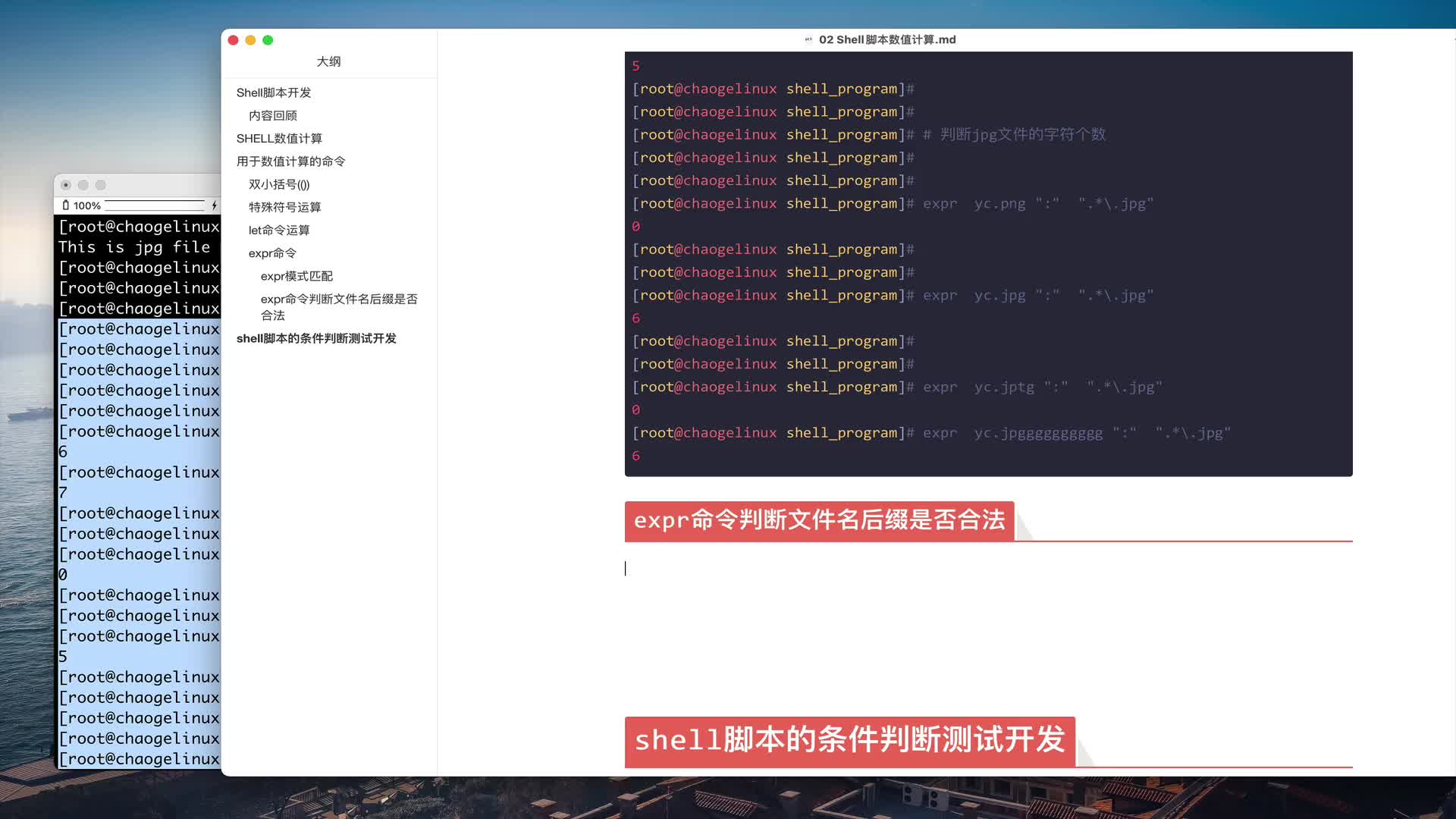Viewport: 1456px width, 819px height.
Task: Click heading shell脚本的条件判断测试开发 in editor
Action: [849, 740]
